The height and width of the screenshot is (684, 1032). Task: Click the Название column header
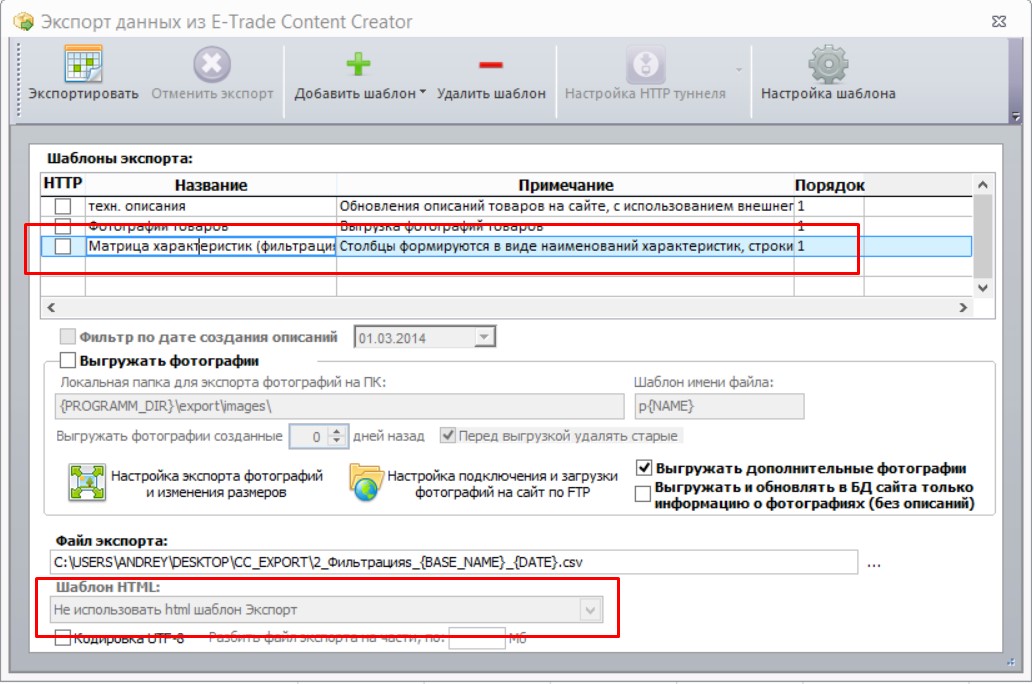pos(211,185)
